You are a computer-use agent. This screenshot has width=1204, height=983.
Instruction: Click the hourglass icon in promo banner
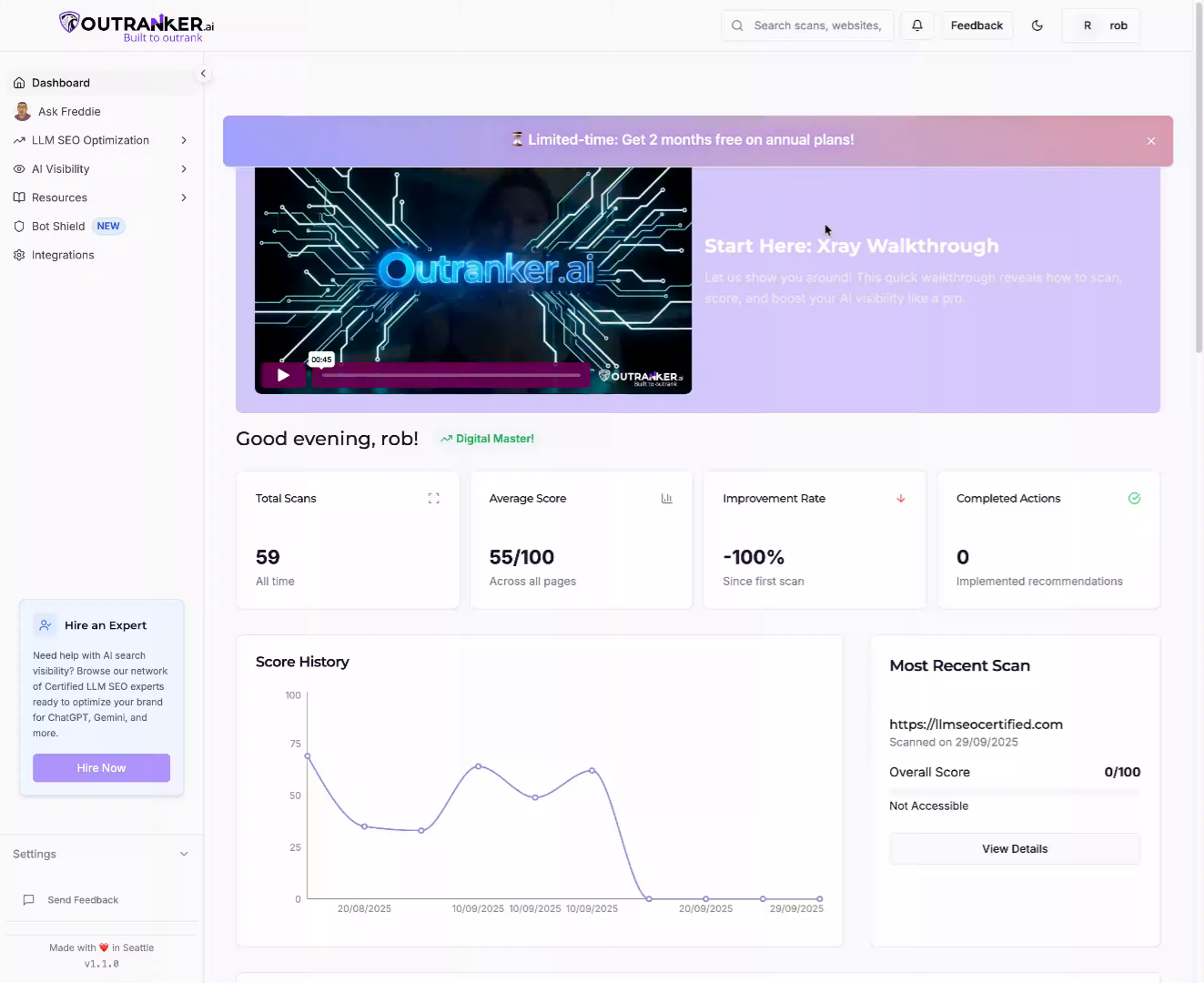point(517,139)
